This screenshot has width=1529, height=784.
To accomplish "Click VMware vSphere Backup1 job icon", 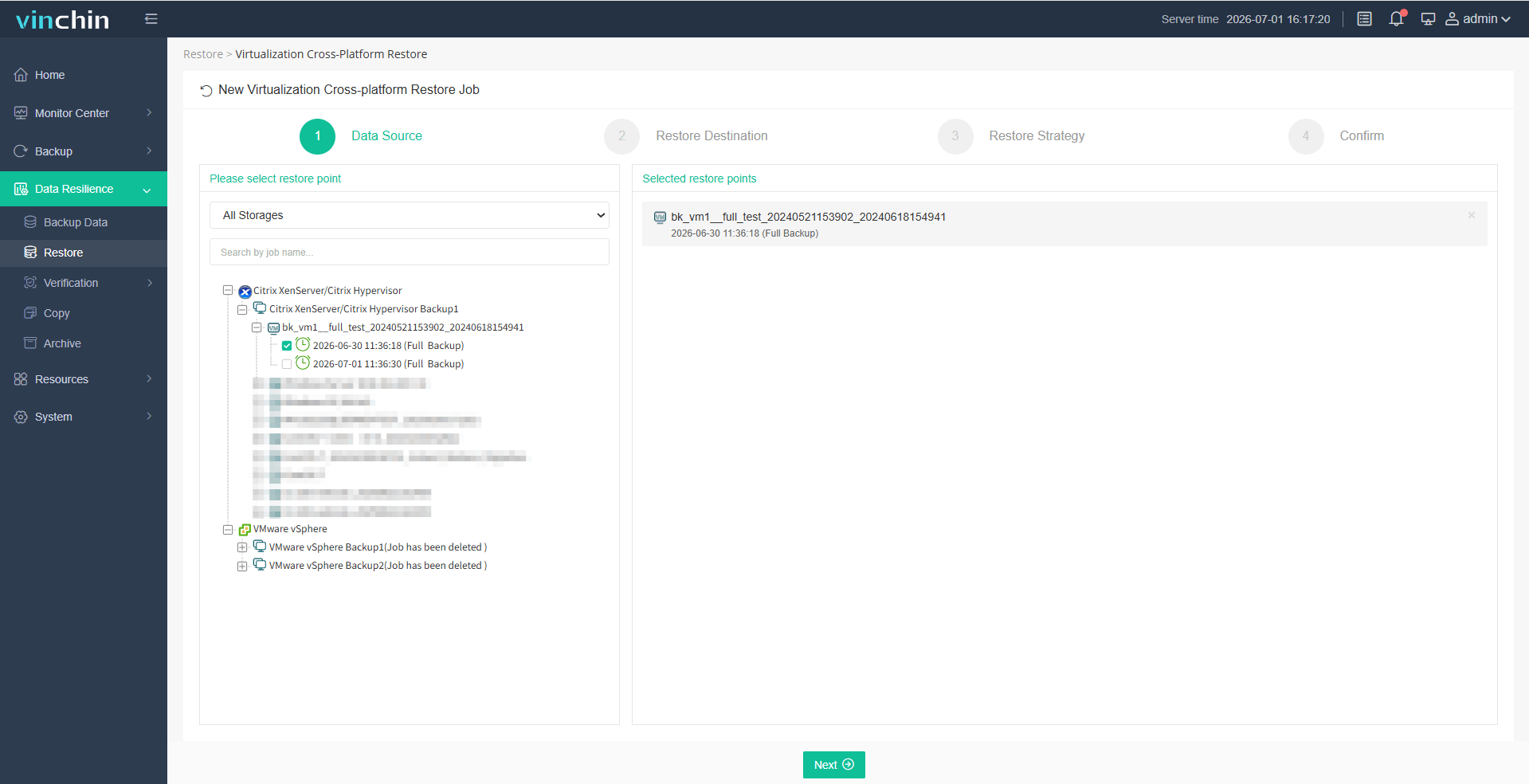I will click(260, 547).
